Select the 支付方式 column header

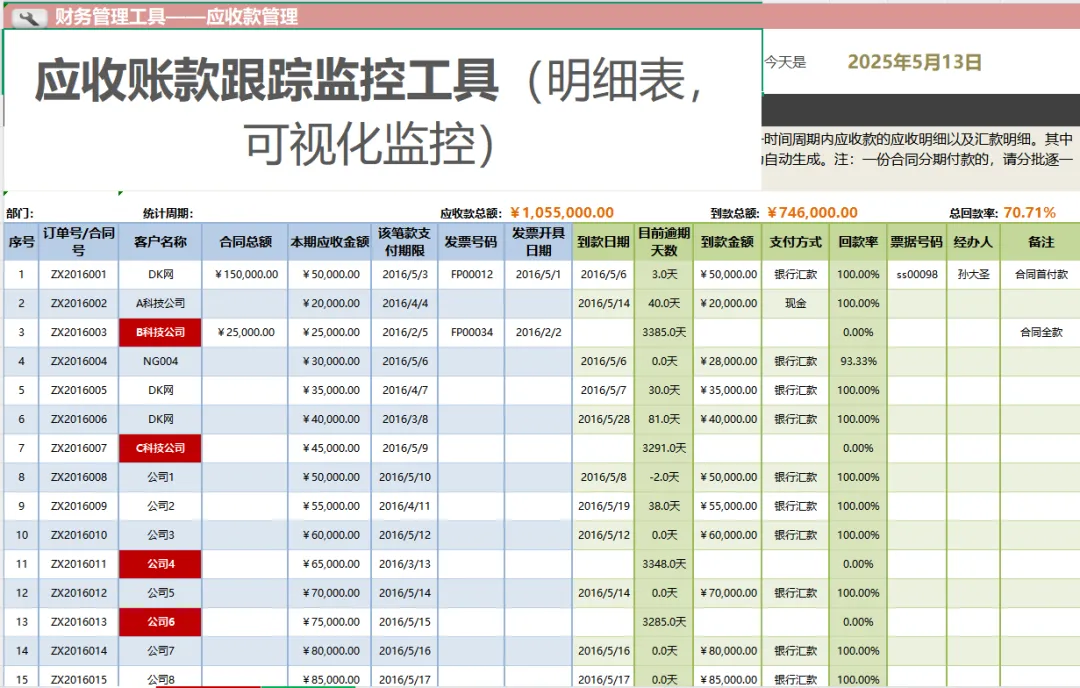point(796,242)
